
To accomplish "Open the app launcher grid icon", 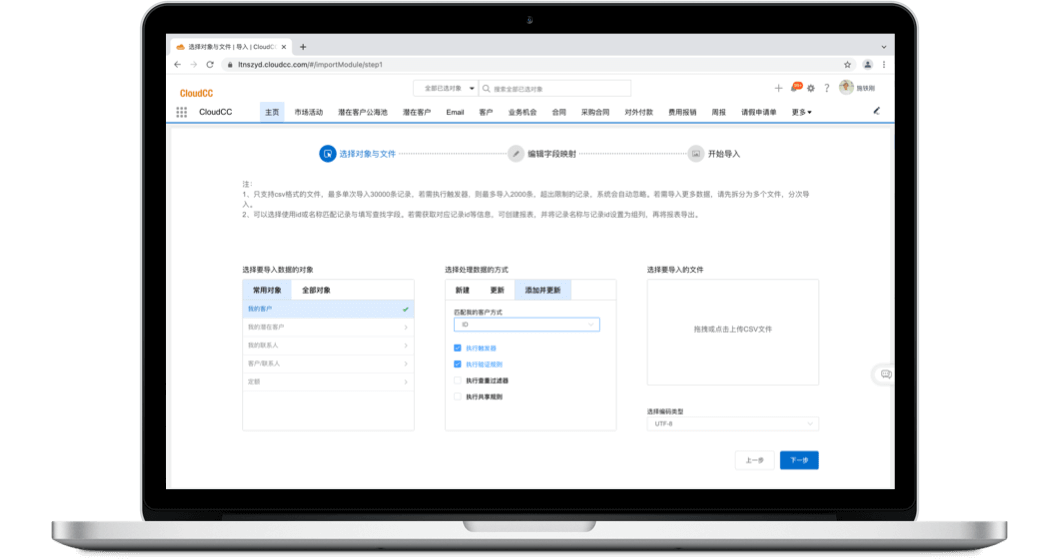I will [x=181, y=112].
